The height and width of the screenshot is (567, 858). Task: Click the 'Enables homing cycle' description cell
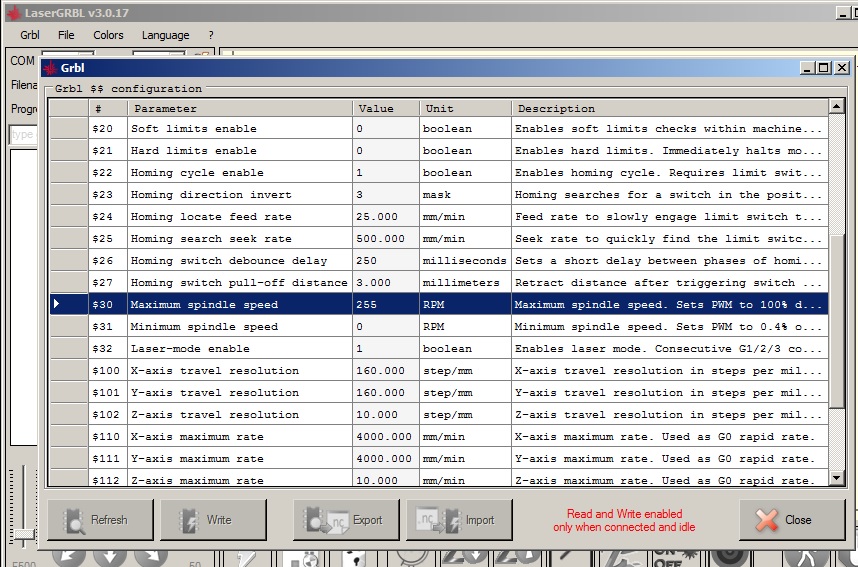[670, 172]
